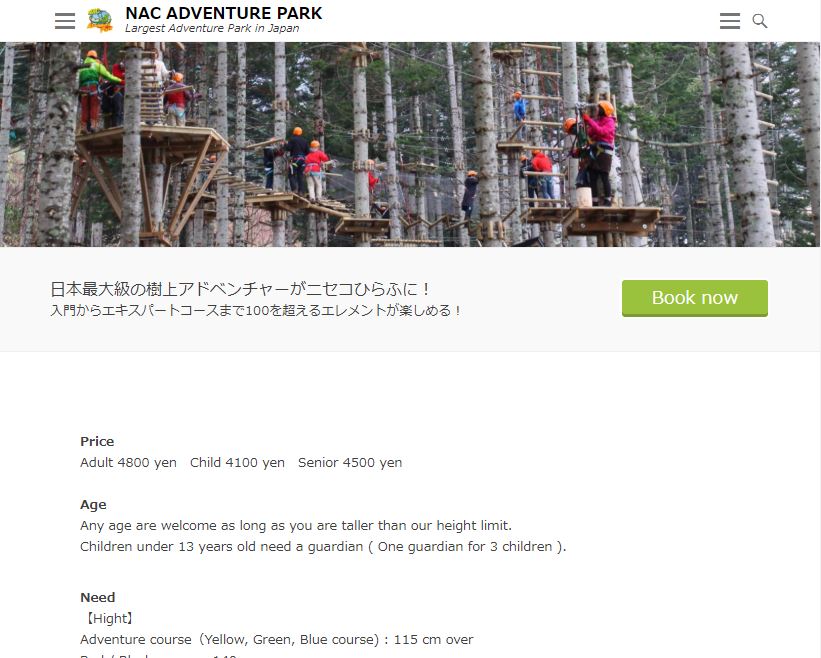This screenshot has width=821, height=658.
Task: Open the right-side hamburger menu
Action: (729, 21)
